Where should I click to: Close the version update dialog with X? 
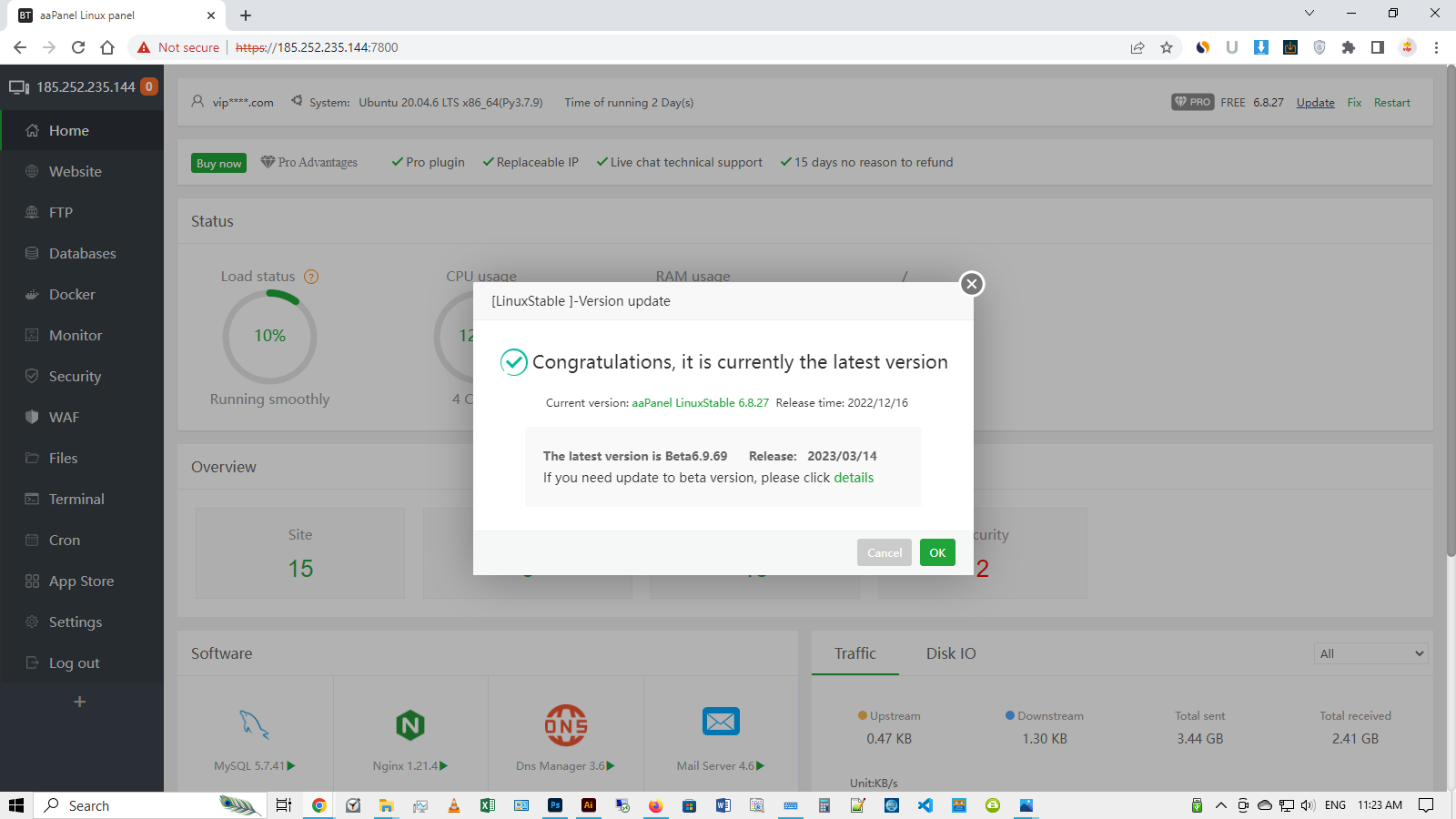pos(972,284)
